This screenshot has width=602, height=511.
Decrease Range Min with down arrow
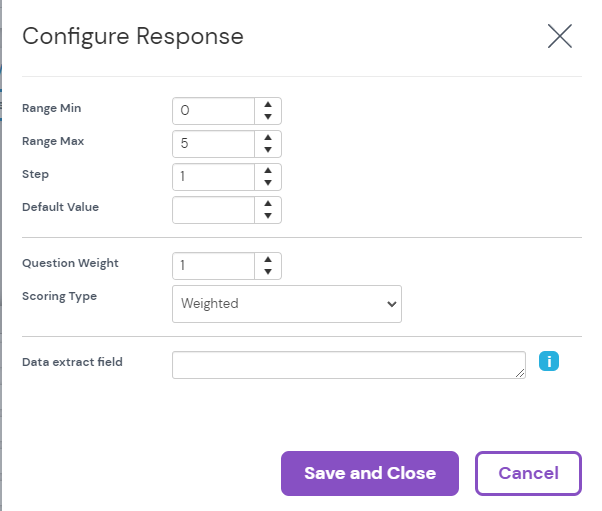[x=268, y=117]
